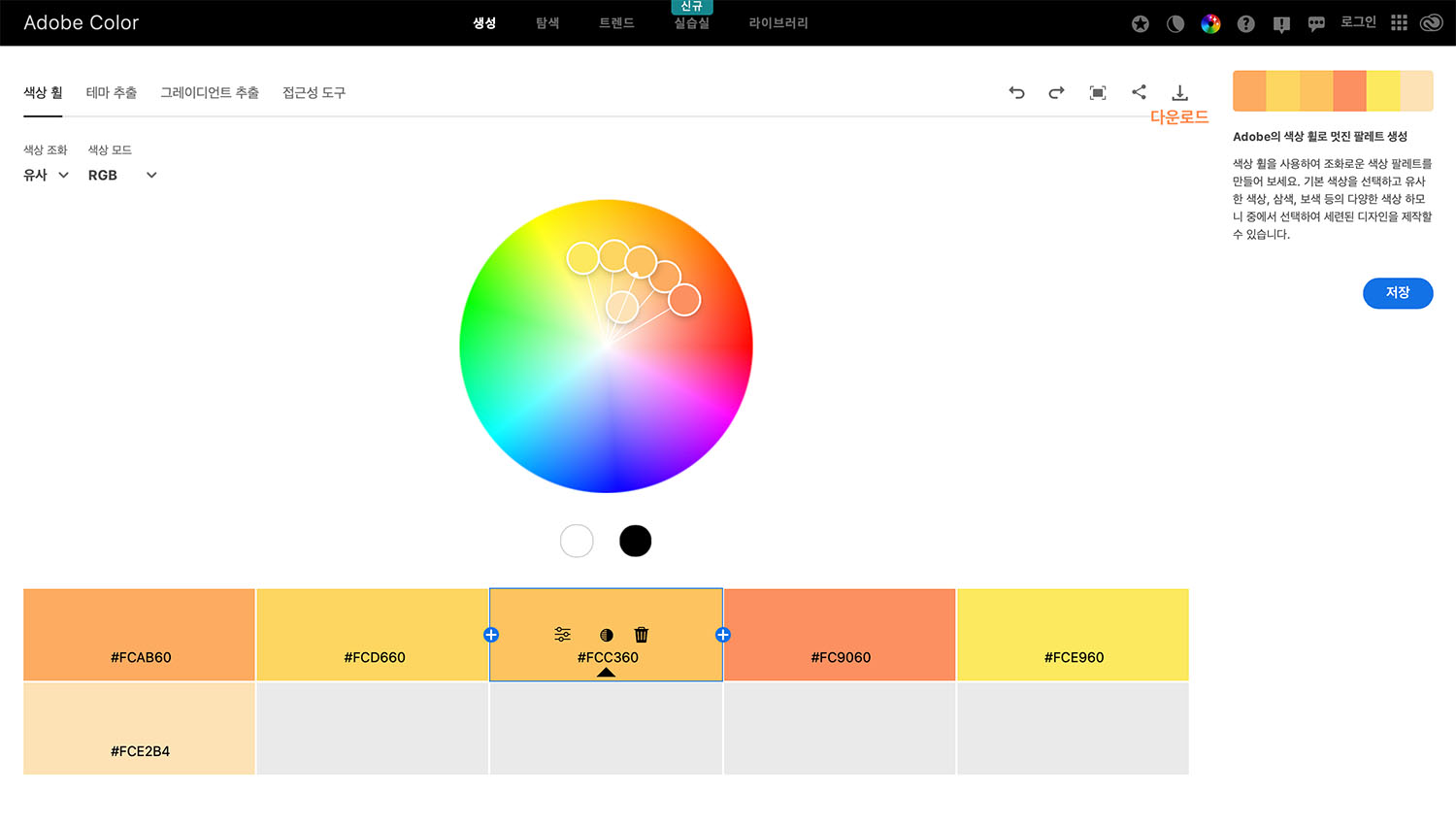Click the base color triangle marker under #FCC360
The height and width of the screenshot is (826, 1456).
pyautogui.click(x=606, y=673)
